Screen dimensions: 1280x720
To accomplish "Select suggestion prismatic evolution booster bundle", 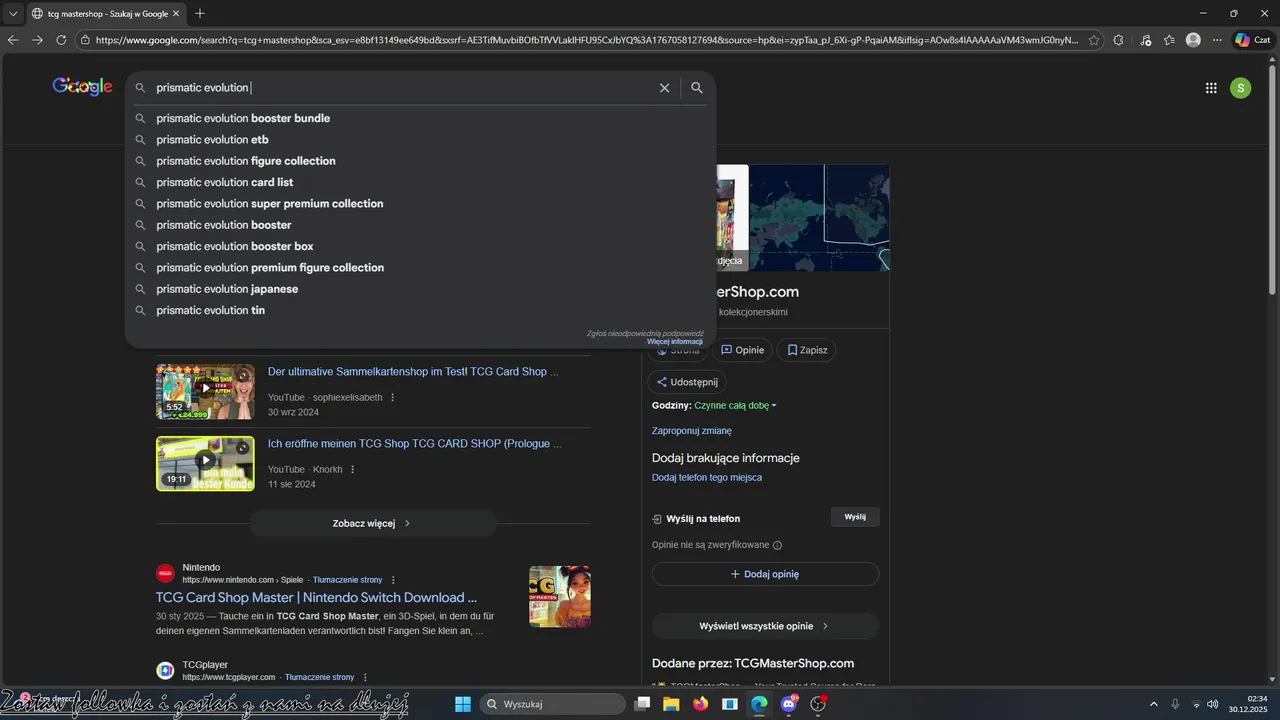I will coord(420,118).
